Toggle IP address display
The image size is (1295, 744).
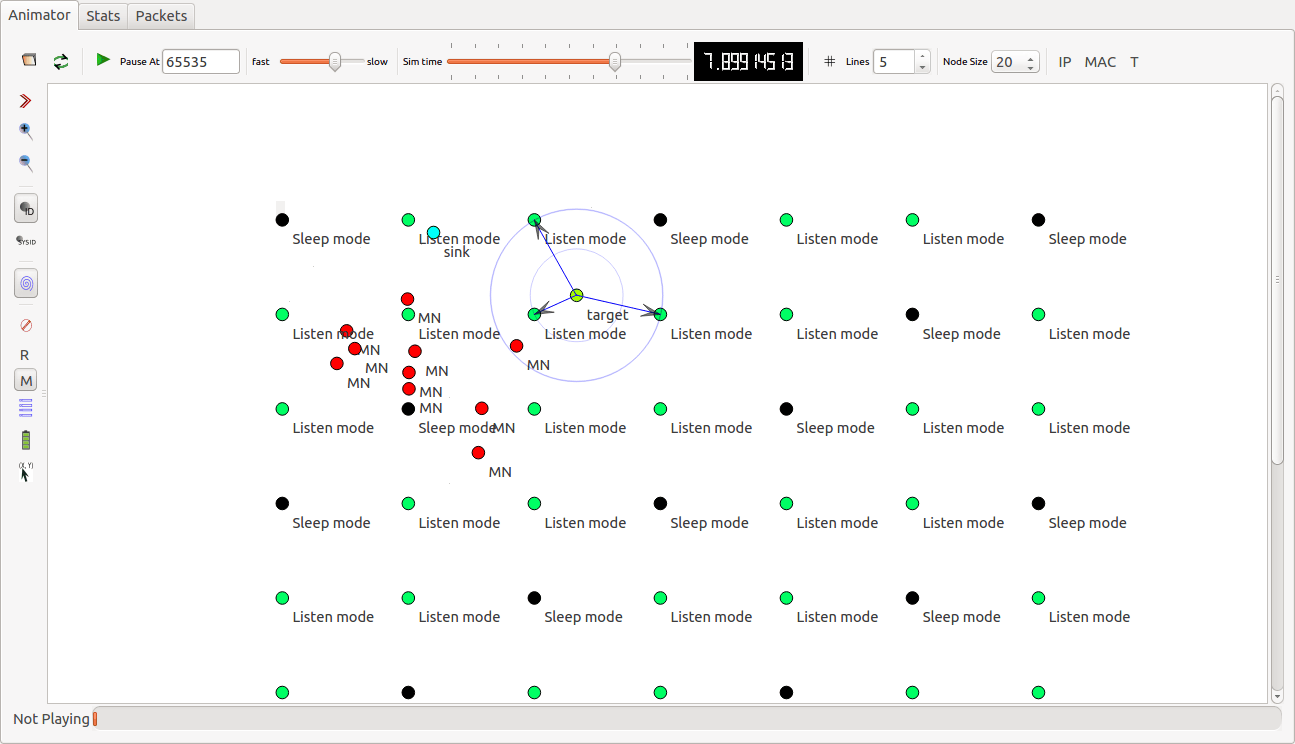point(1065,62)
